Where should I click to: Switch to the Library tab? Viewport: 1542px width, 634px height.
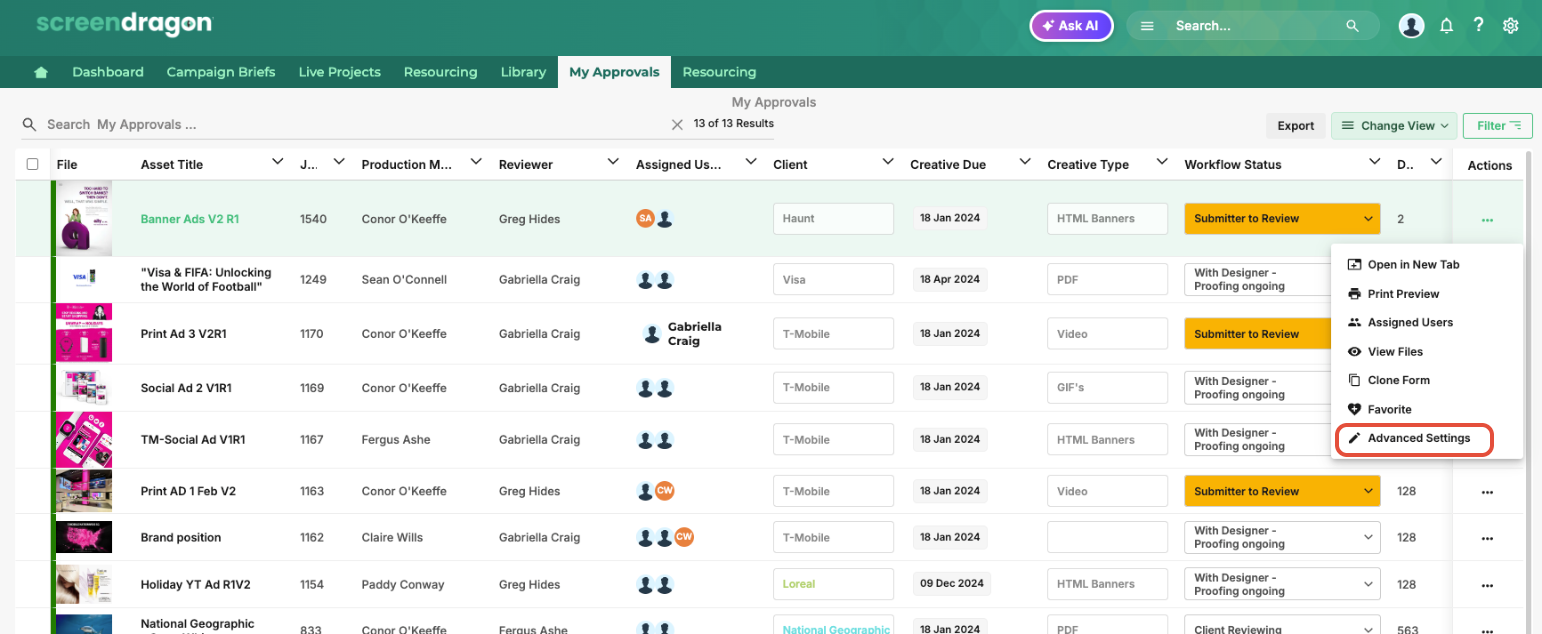[523, 72]
